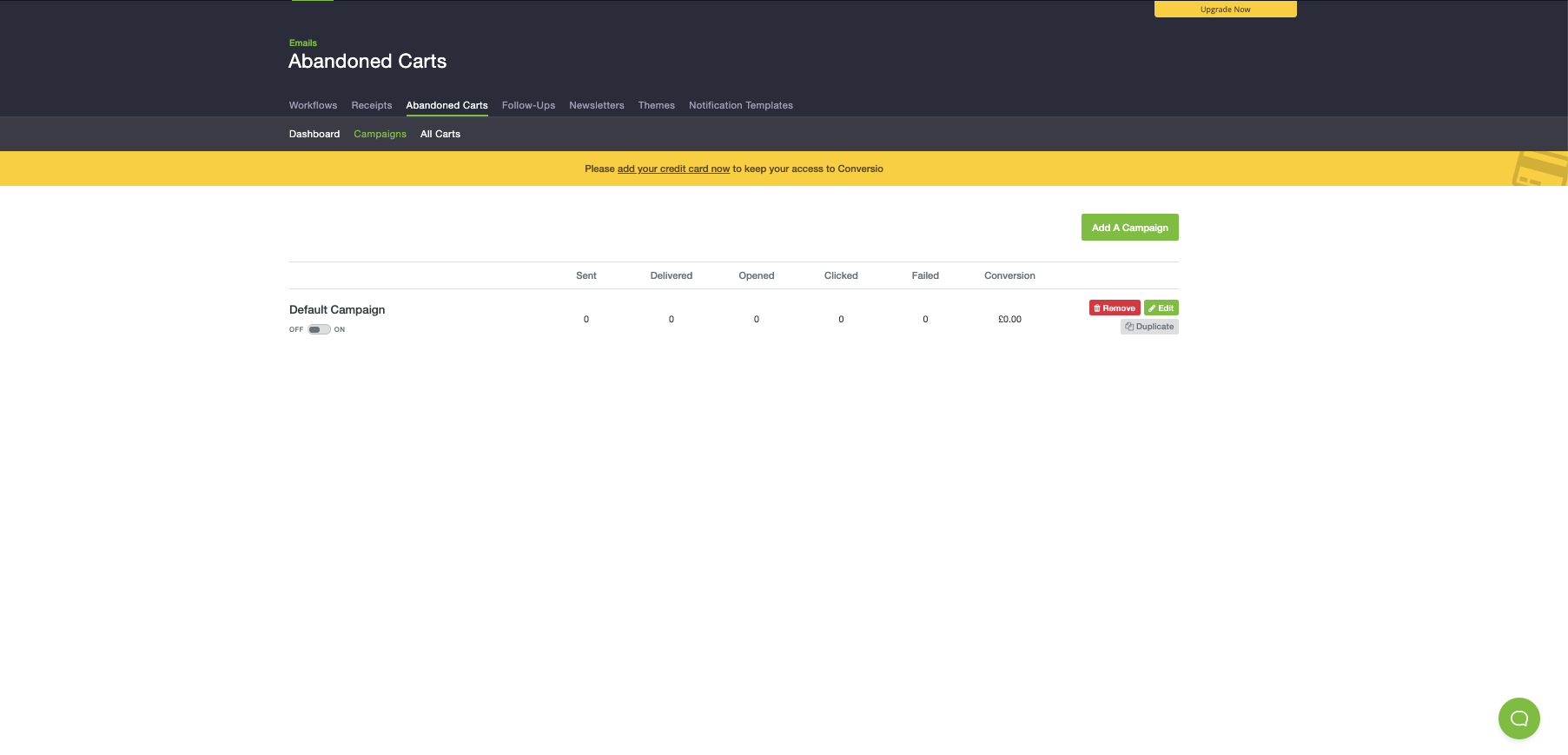Click the Opened column header
Image resolution: width=1568 pixels, height=755 pixels.
pyautogui.click(x=757, y=275)
